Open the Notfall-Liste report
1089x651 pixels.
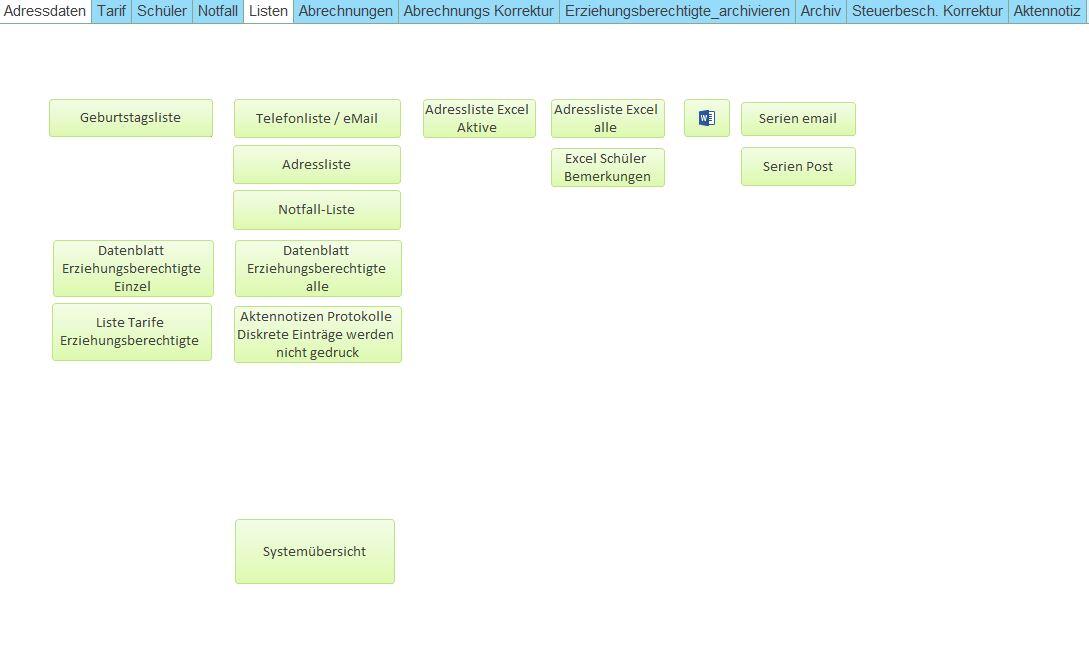[x=317, y=210]
